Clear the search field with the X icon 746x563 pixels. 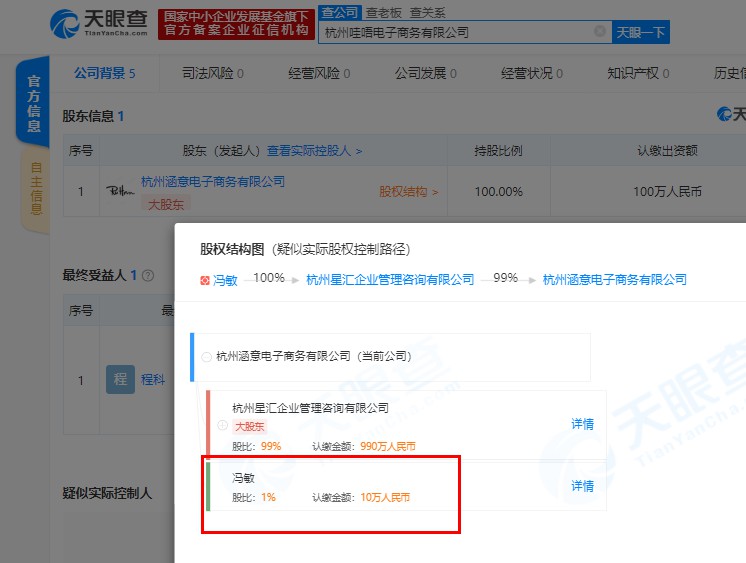pos(600,31)
